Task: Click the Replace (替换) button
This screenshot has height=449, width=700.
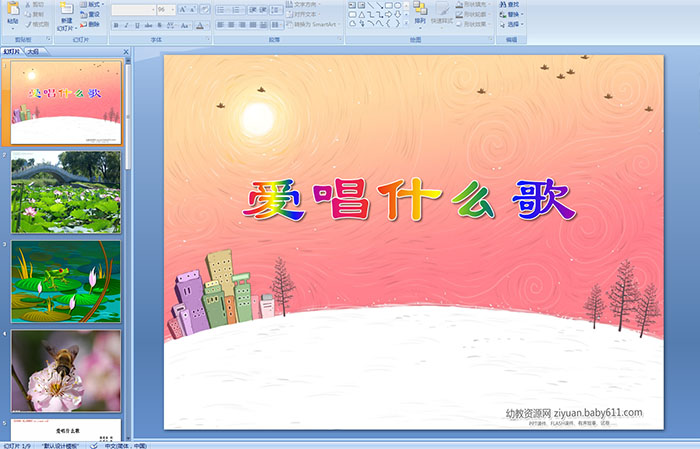Action: 512,14
